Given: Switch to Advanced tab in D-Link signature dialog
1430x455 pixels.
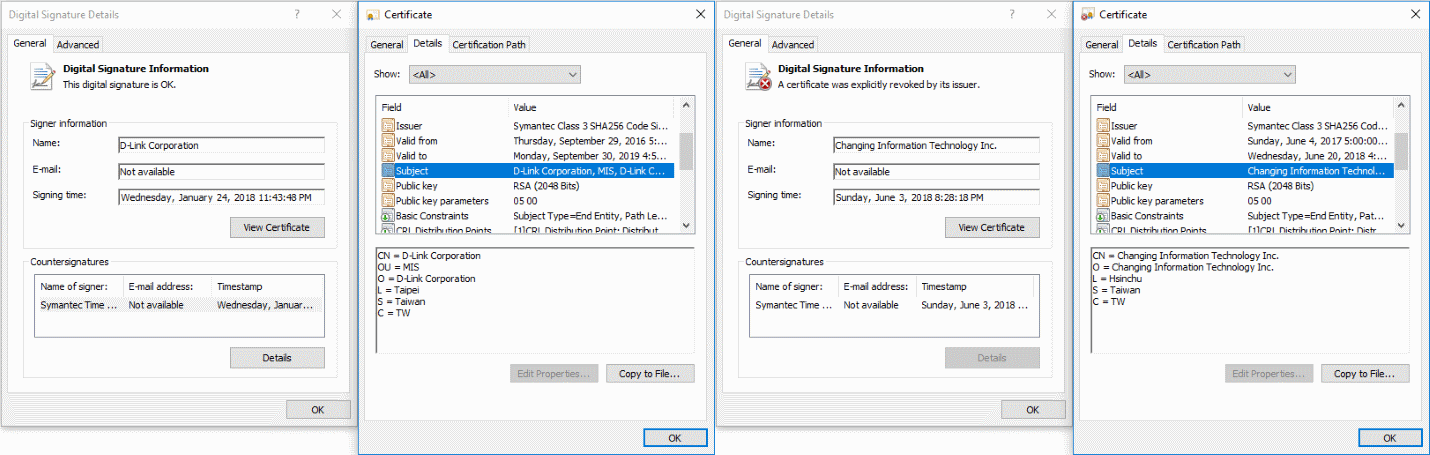Looking at the screenshot, I should (78, 45).
